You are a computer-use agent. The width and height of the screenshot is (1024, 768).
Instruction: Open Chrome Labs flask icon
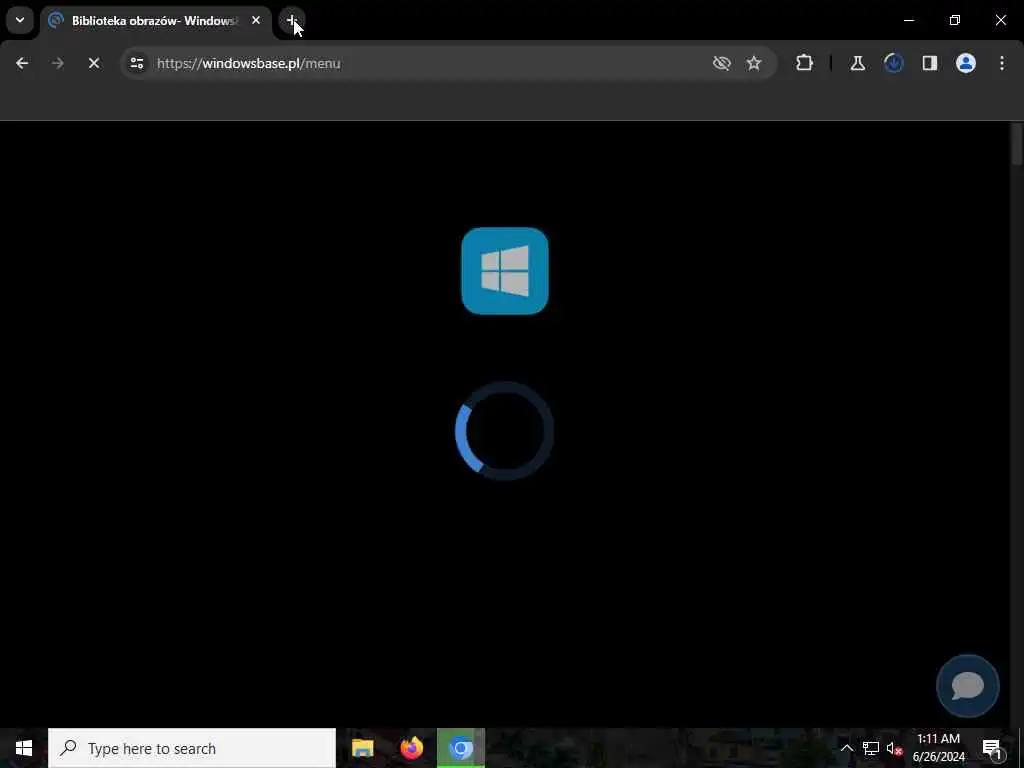[857, 63]
